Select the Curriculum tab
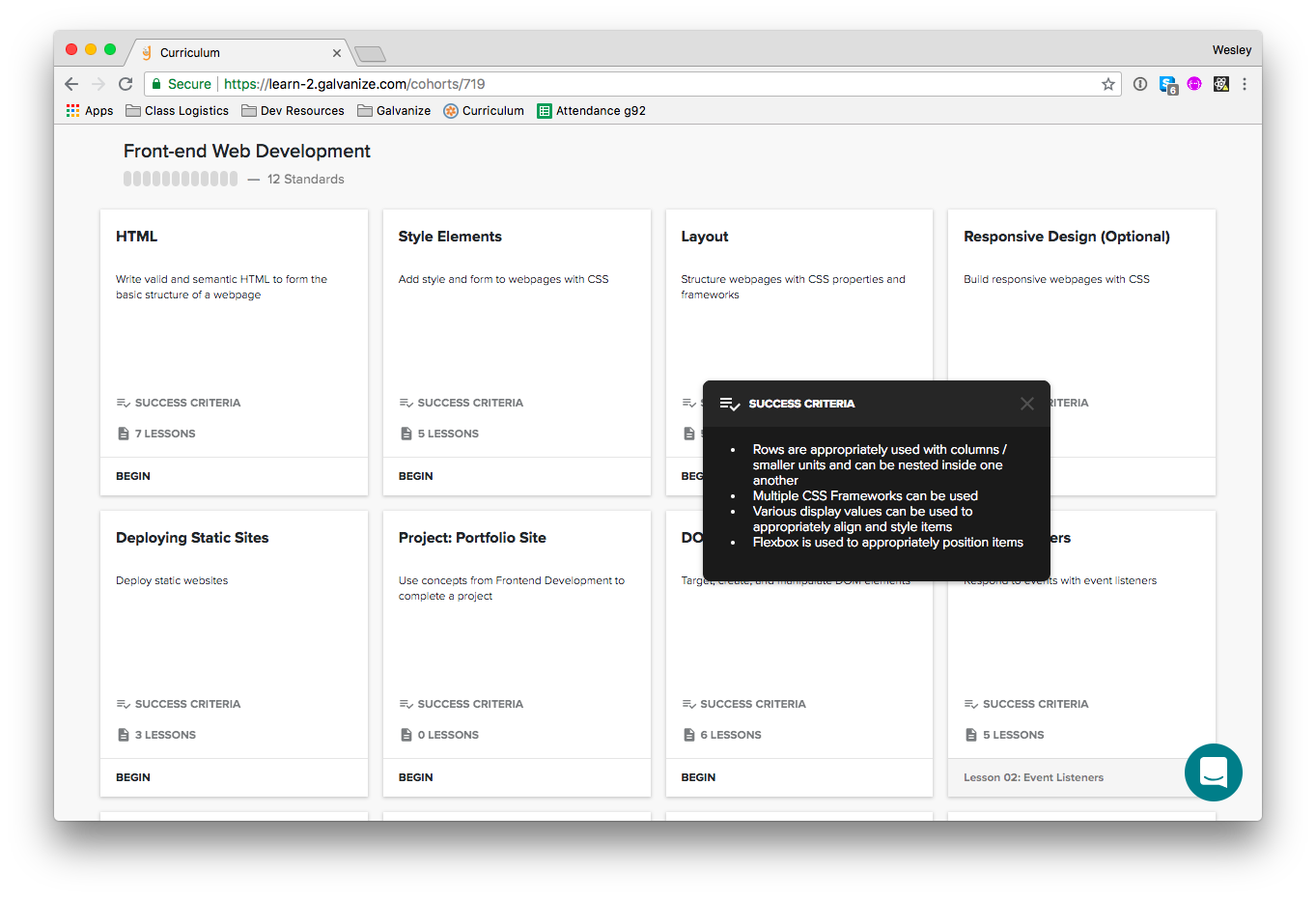The image size is (1316, 898). tap(237, 53)
